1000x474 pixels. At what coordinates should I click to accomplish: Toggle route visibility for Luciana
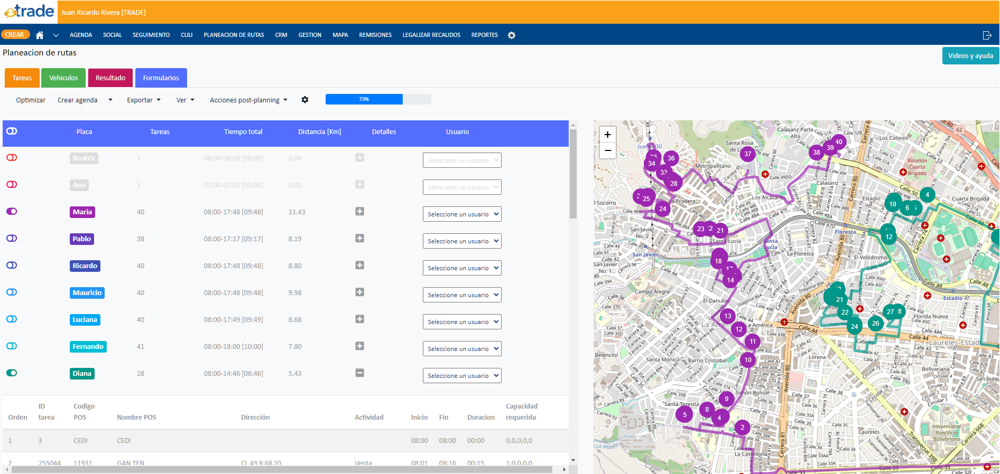pos(11,318)
